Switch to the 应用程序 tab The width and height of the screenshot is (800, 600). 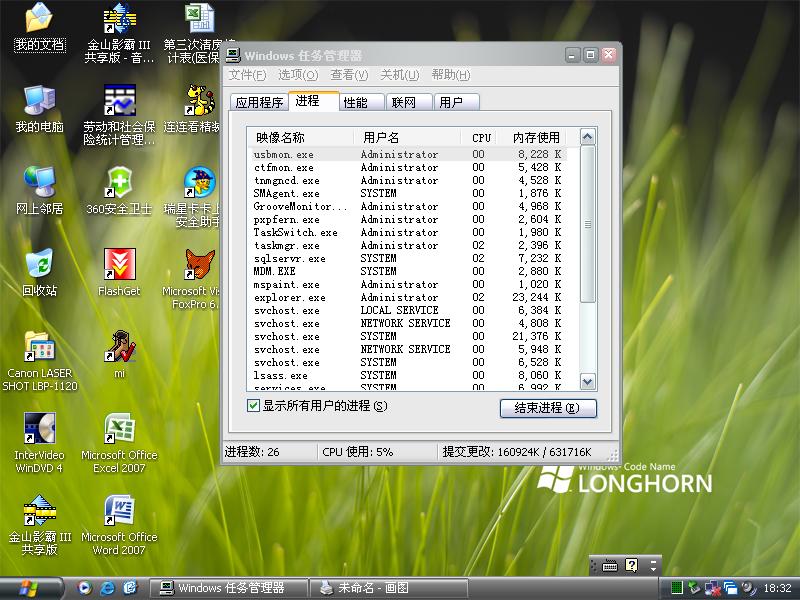[x=259, y=102]
